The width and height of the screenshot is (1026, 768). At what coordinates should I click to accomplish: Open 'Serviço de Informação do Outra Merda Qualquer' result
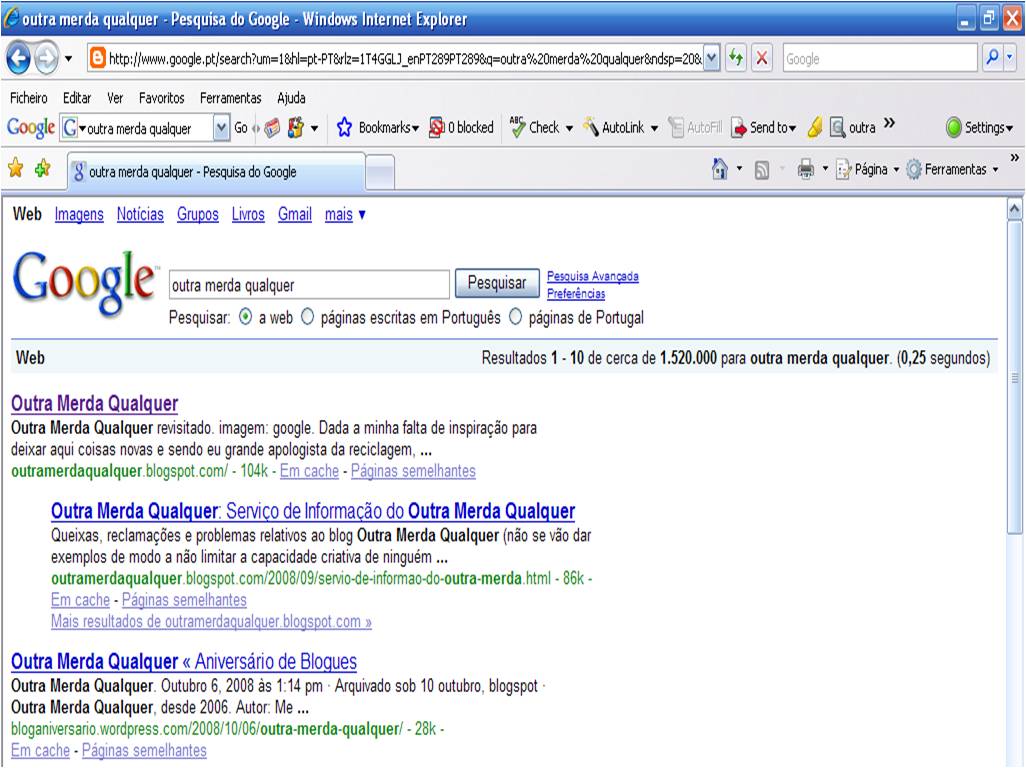pyautogui.click(x=313, y=511)
